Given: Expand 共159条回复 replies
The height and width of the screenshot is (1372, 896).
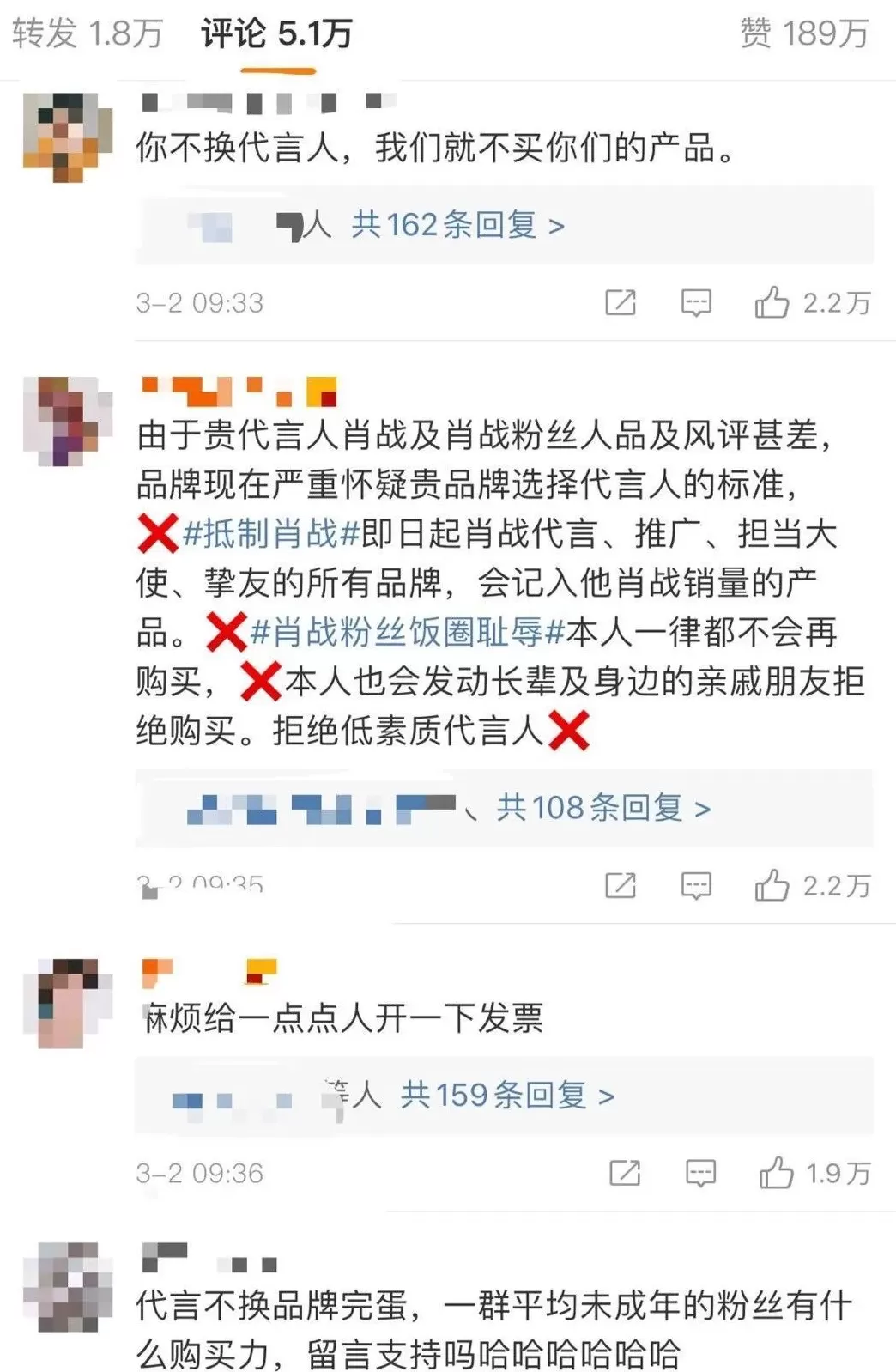Looking at the screenshot, I should pyautogui.click(x=507, y=1096).
